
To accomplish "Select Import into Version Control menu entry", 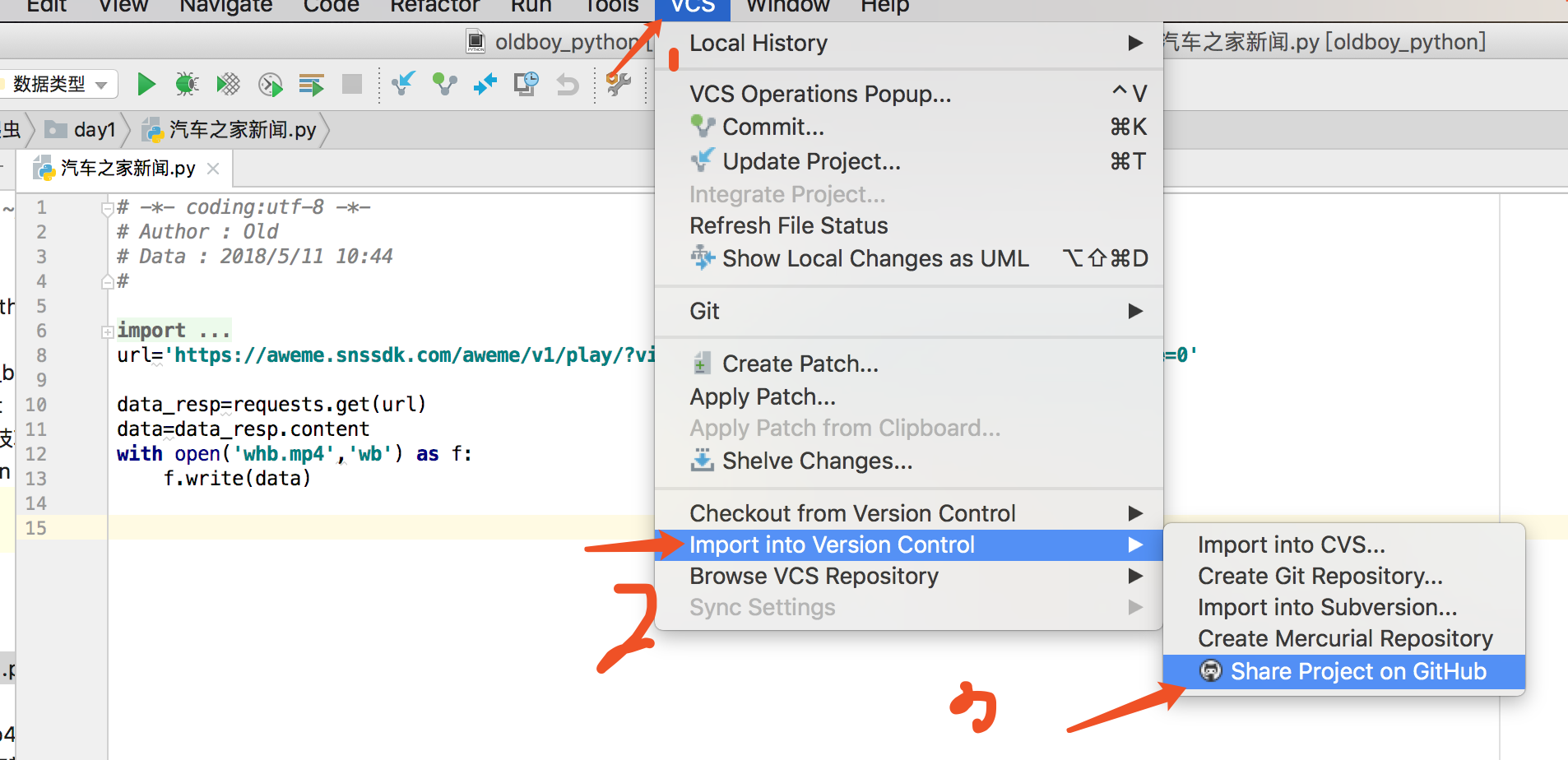I will tap(909, 545).
